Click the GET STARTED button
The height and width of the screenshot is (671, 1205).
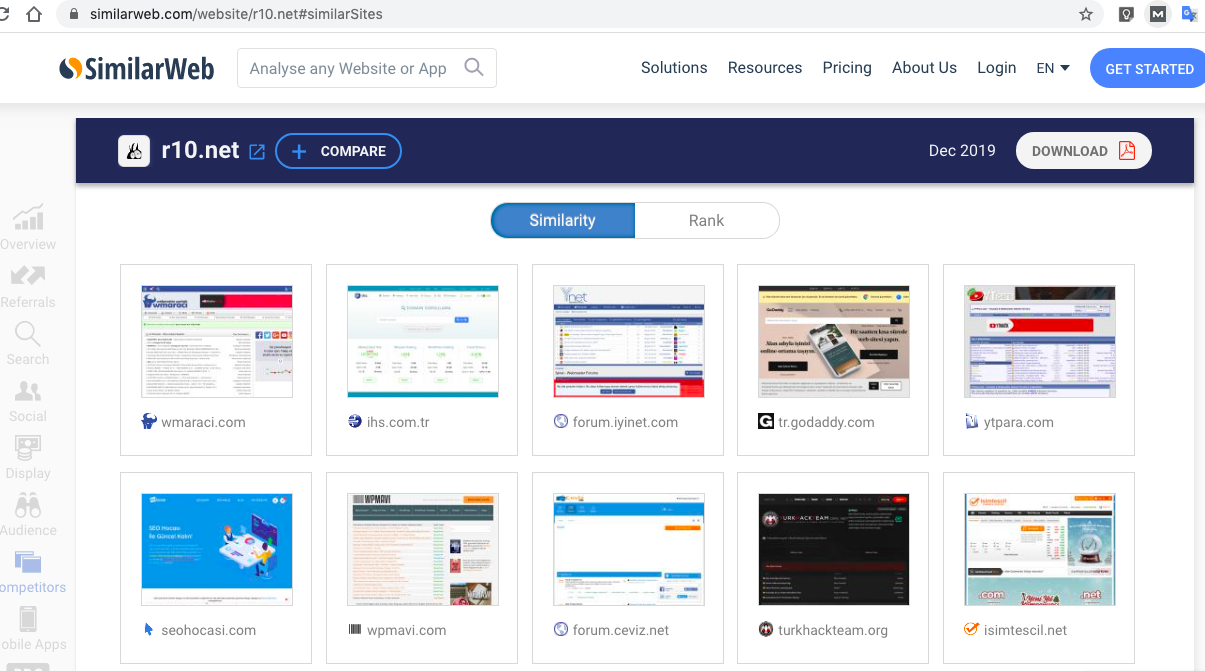tap(1148, 69)
